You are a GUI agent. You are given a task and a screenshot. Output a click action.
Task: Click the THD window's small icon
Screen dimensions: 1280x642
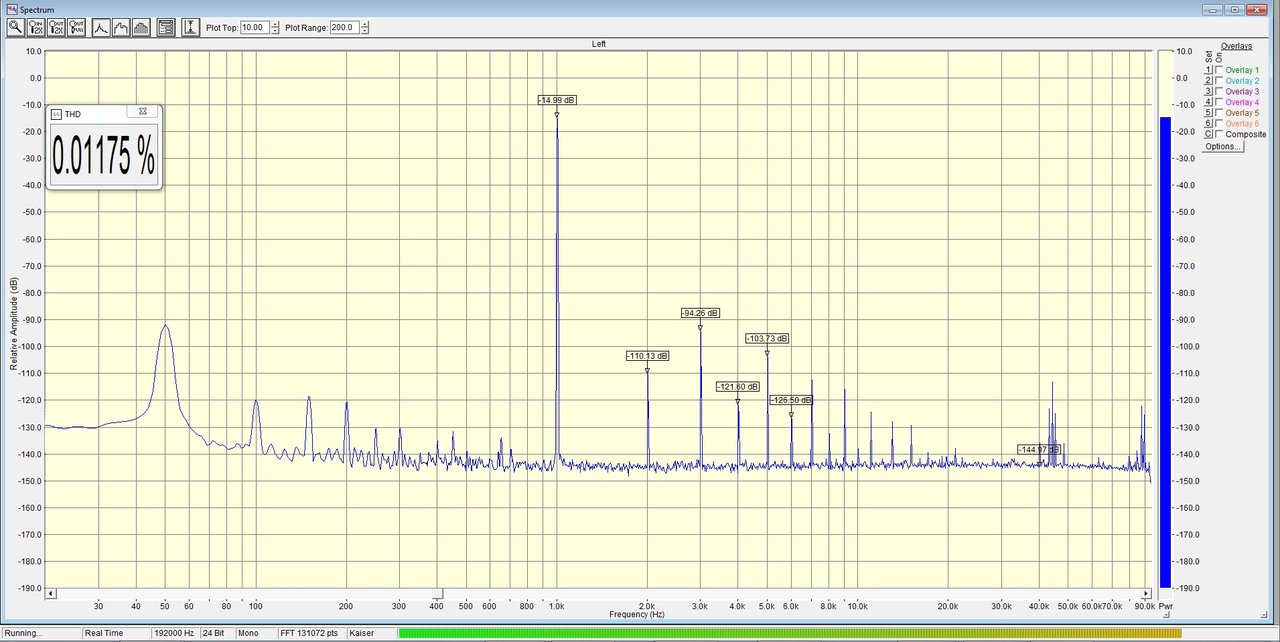(x=56, y=114)
